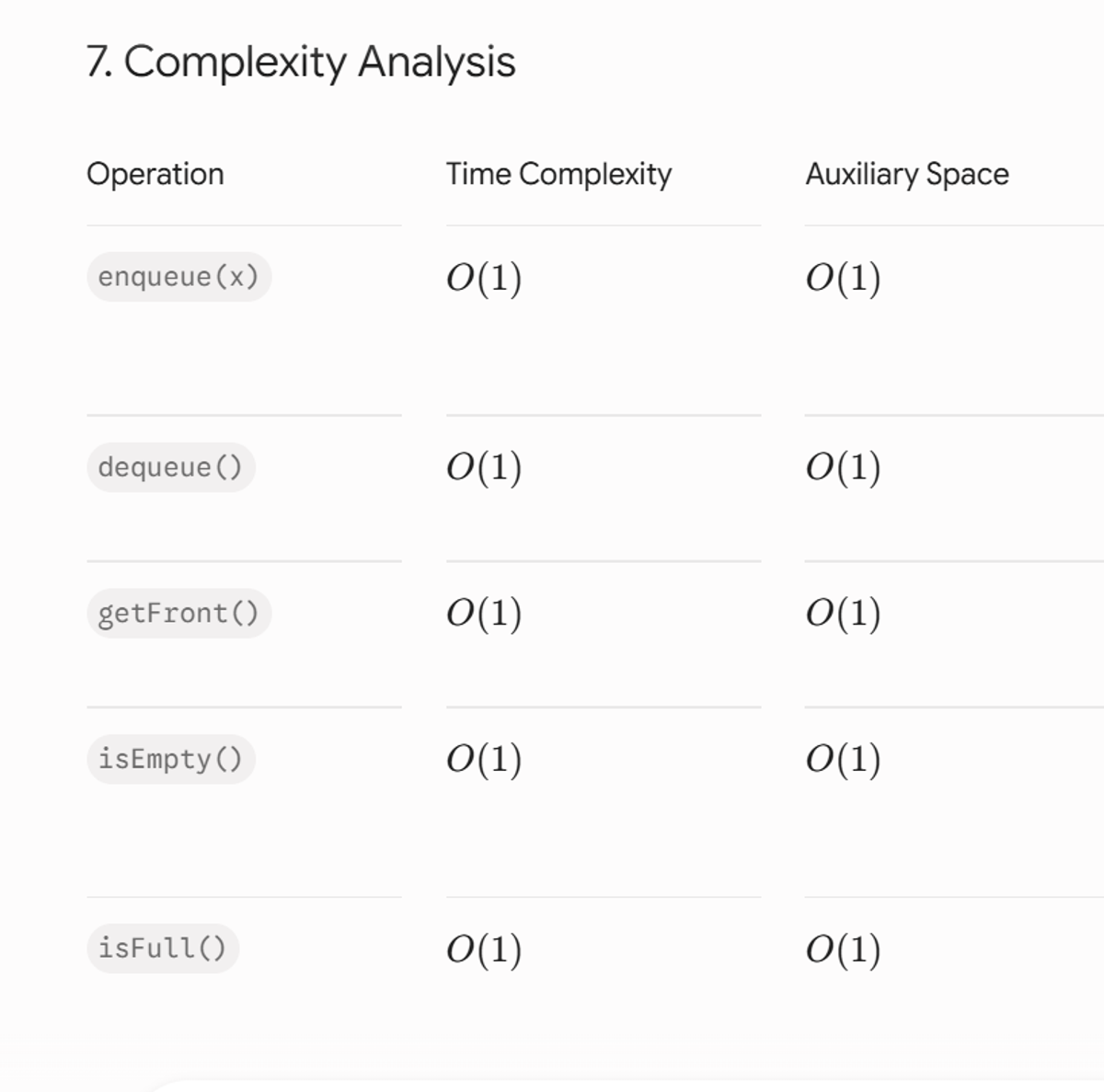Click auxiliary space O(1) for isFull()
This screenshot has height=1092, width=1104.
844,949
